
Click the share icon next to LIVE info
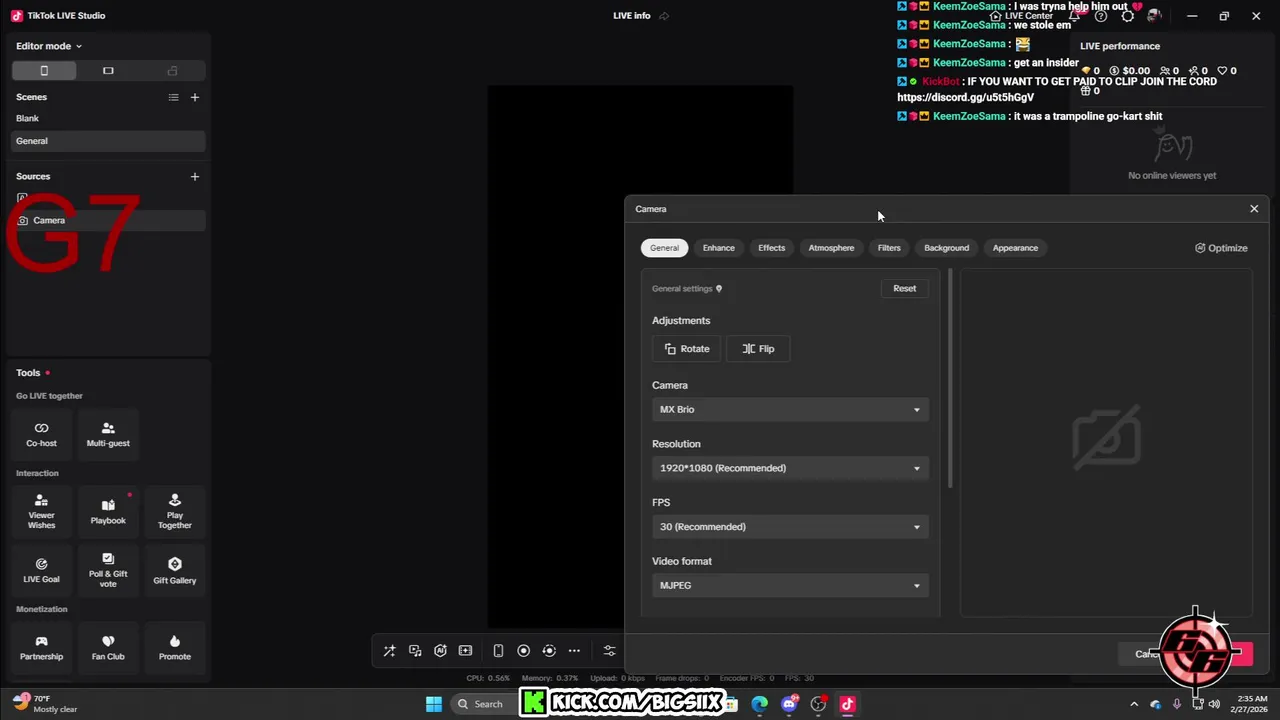(664, 16)
